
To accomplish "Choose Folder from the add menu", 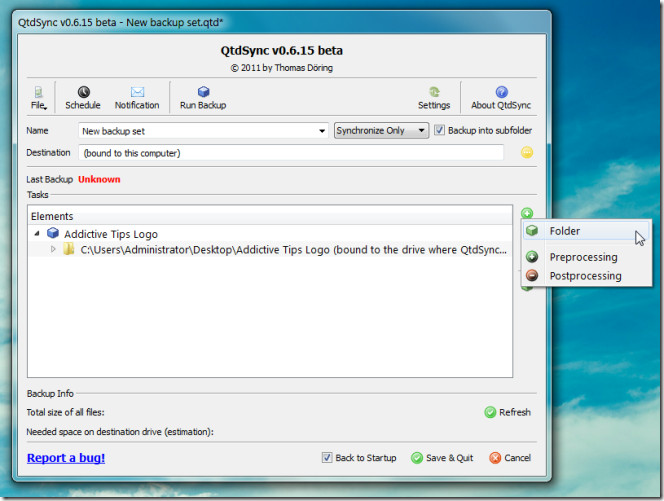I will point(587,231).
